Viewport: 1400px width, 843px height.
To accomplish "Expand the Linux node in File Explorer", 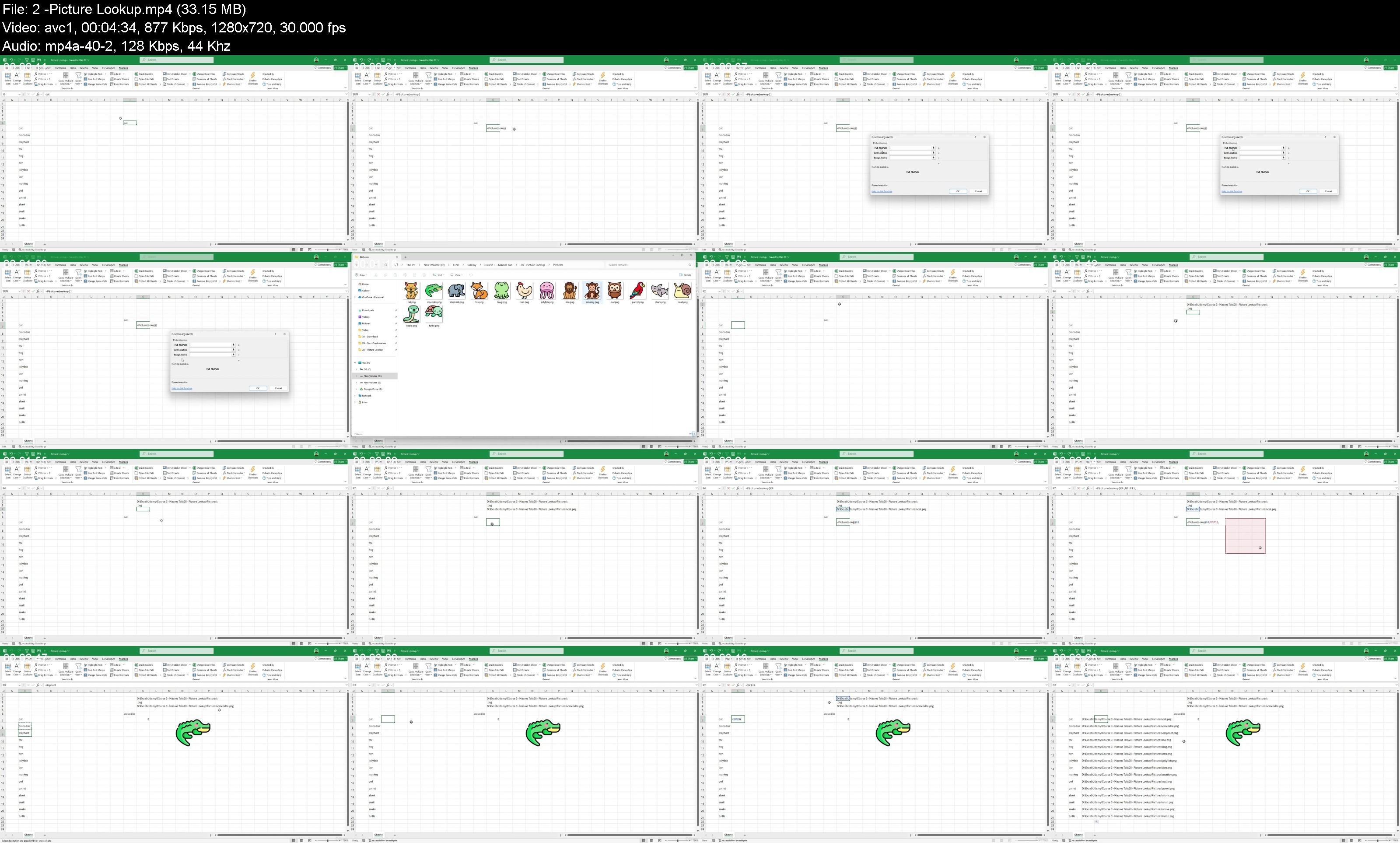I will [355, 402].
